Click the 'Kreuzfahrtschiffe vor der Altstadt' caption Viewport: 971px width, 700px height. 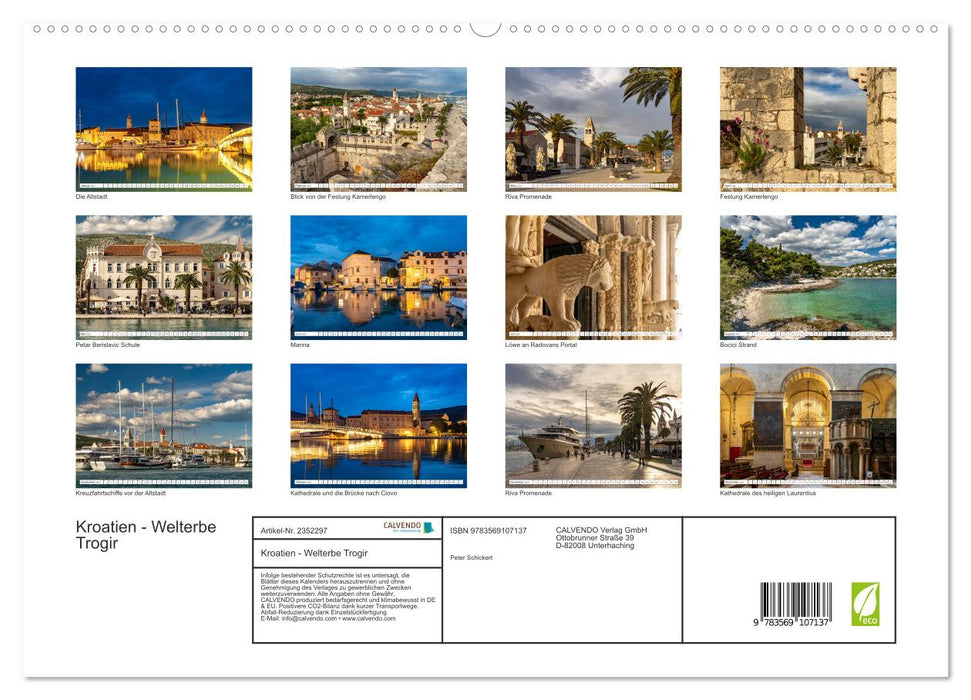[x=121, y=493]
